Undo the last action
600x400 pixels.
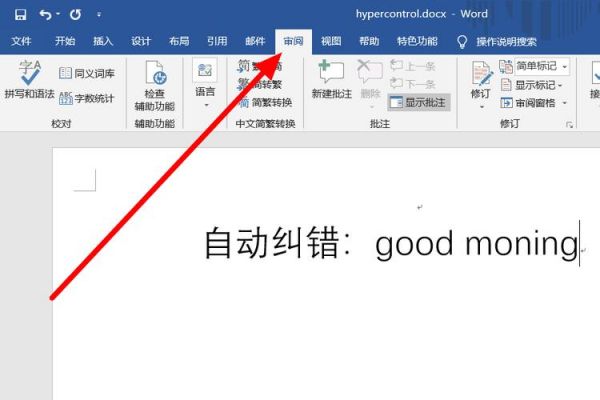tap(46, 15)
